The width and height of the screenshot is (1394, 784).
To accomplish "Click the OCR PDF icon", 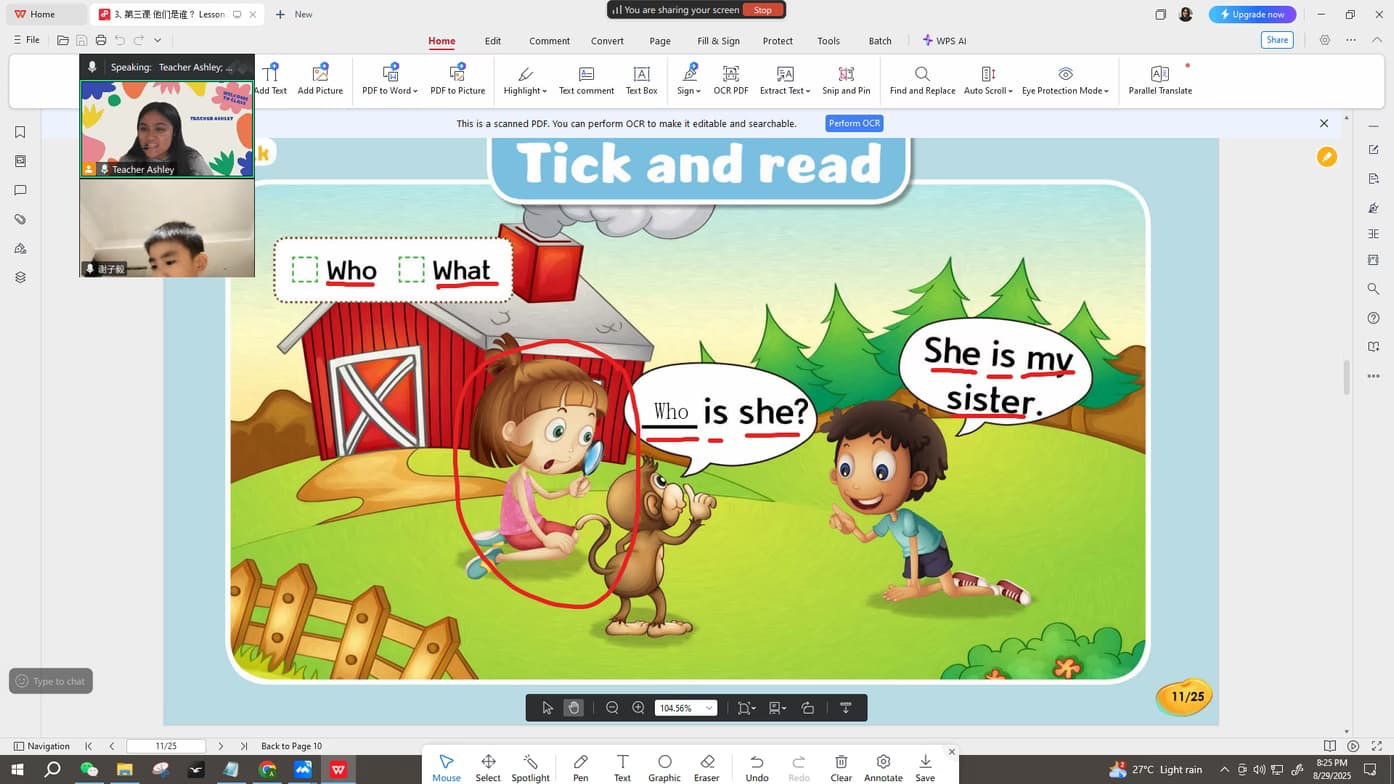I will (730, 75).
